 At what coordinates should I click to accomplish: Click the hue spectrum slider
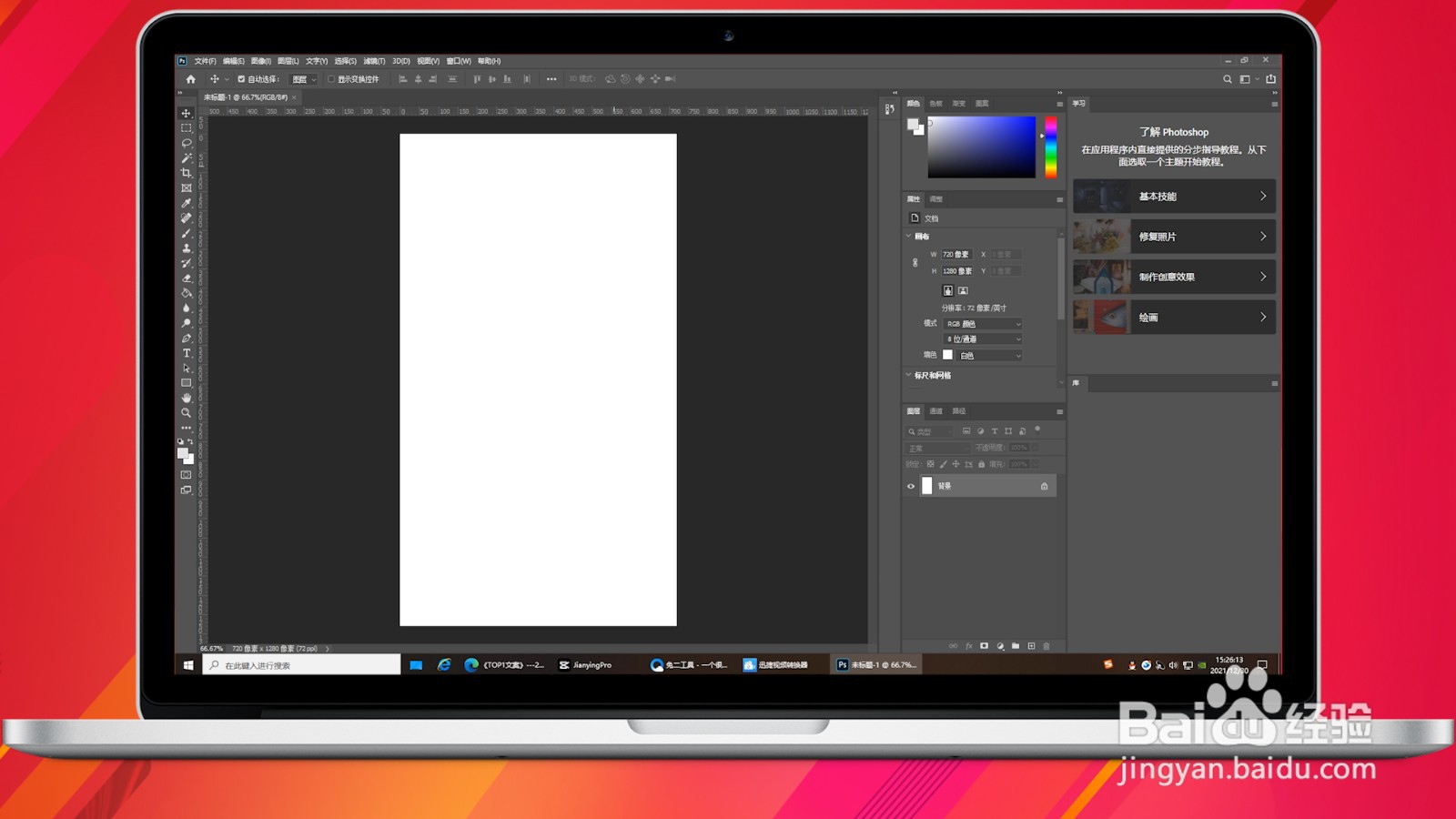click(1050, 147)
